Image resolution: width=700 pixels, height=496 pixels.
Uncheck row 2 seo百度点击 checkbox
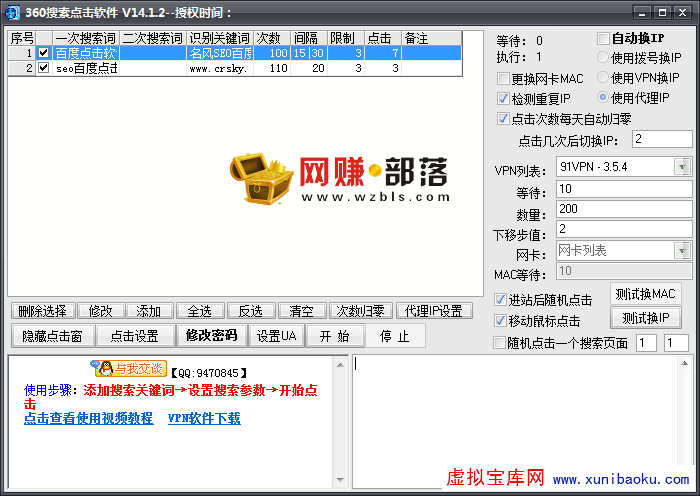click(x=43, y=68)
